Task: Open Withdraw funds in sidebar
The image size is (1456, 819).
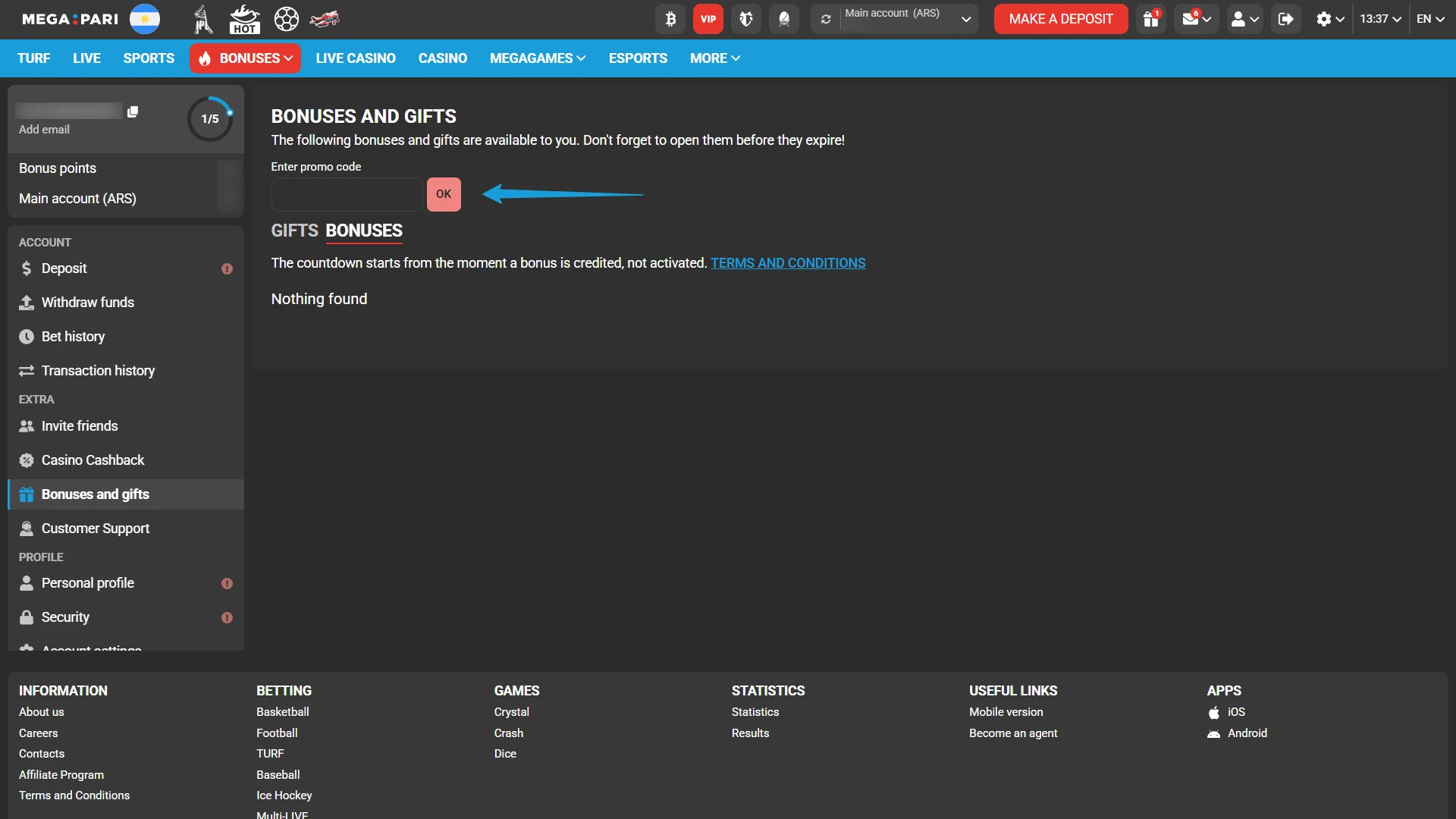Action: click(x=126, y=303)
